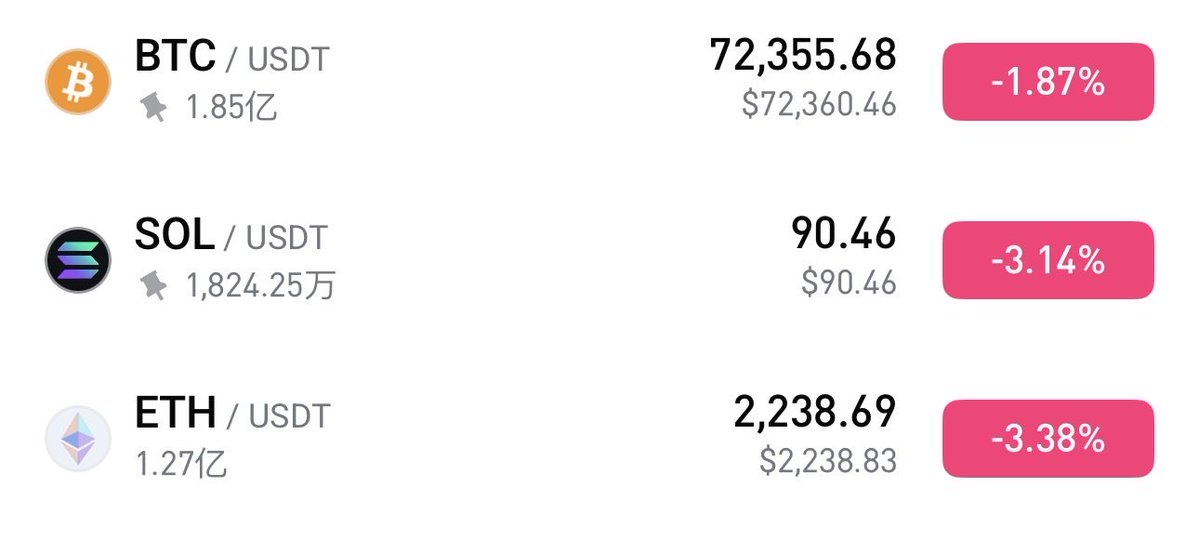
Task: Click ETH last price 2,238.69
Action: coord(814,412)
